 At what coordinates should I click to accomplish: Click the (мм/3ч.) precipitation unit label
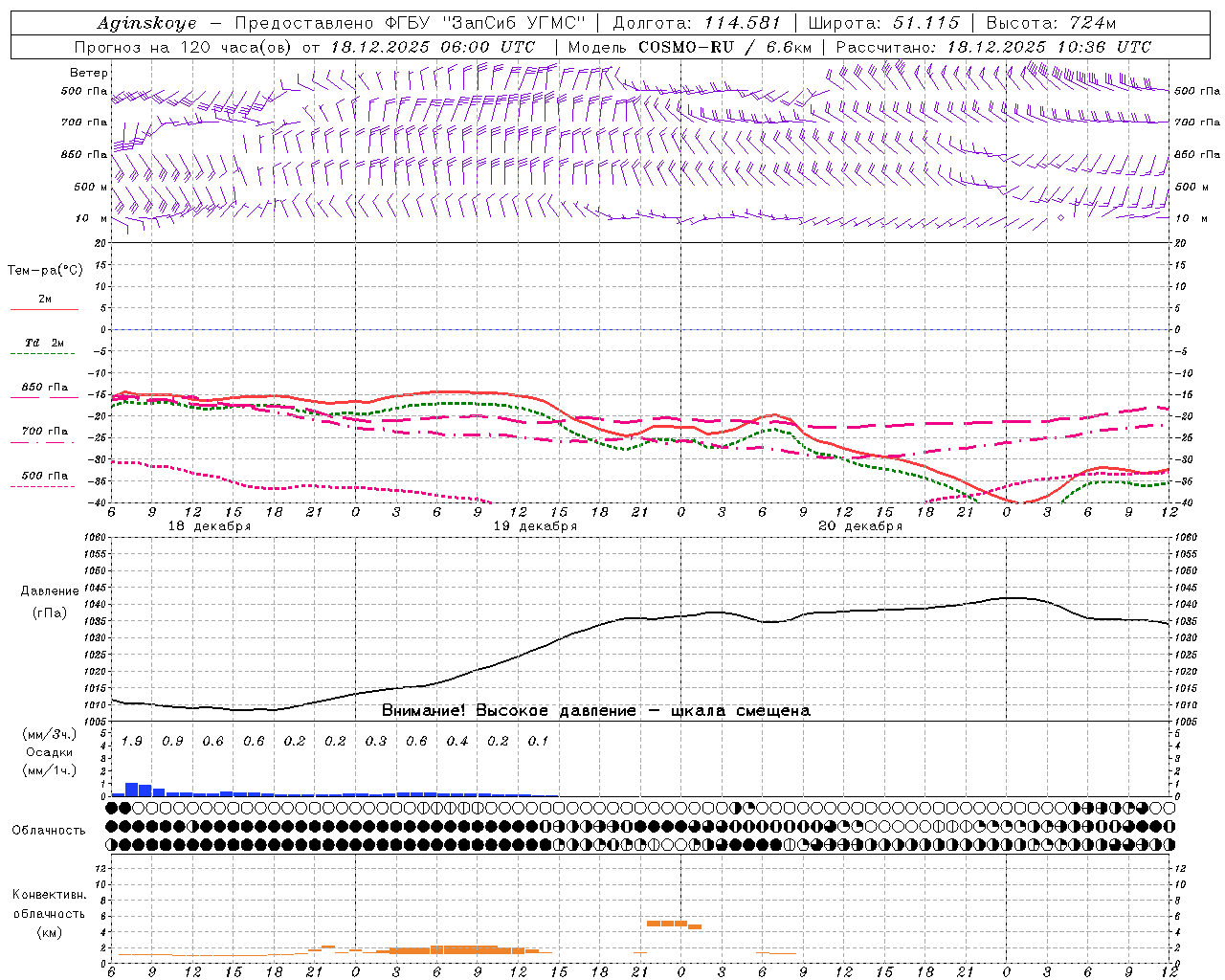[50, 734]
